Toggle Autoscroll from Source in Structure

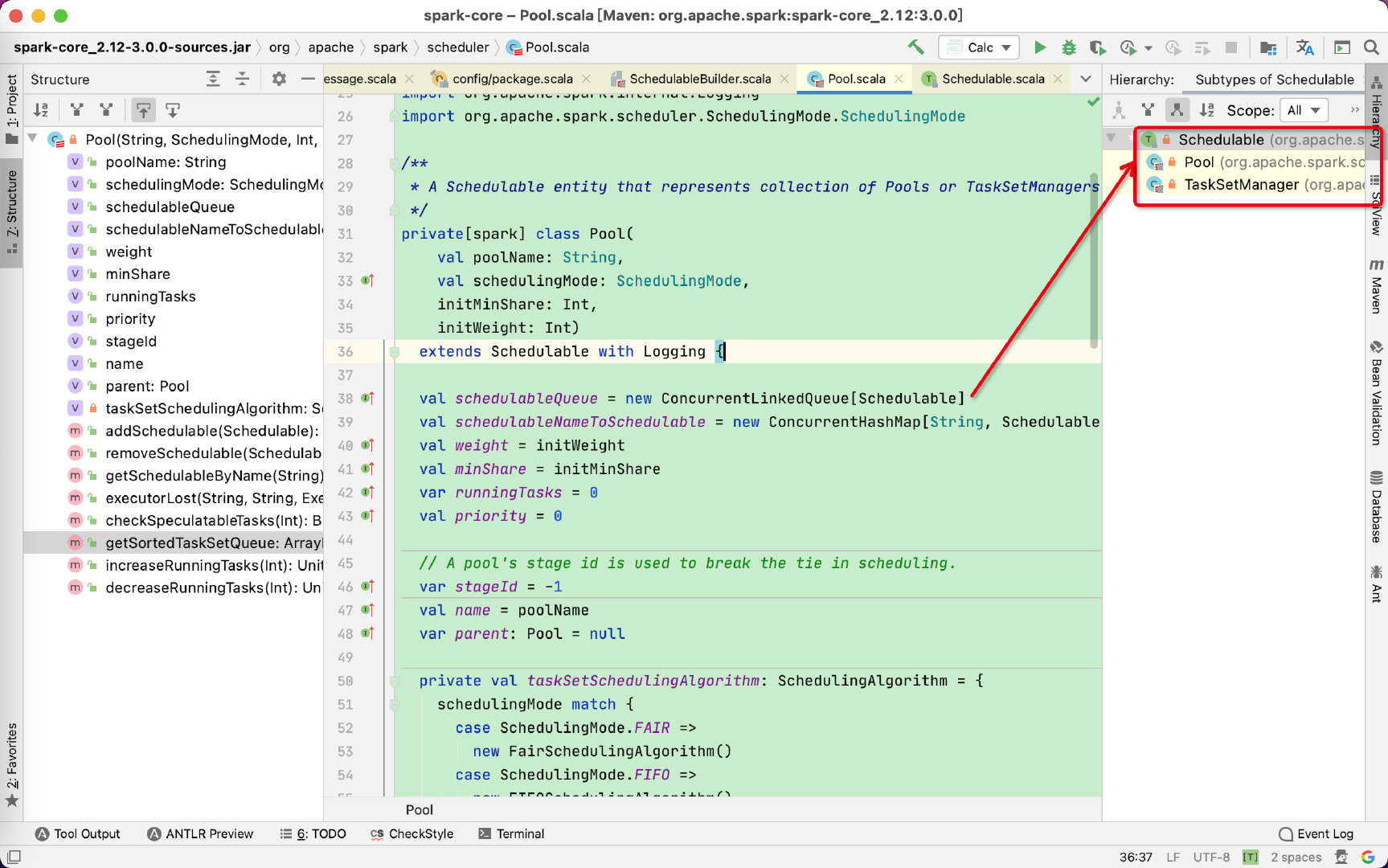[x=173, y=109]
